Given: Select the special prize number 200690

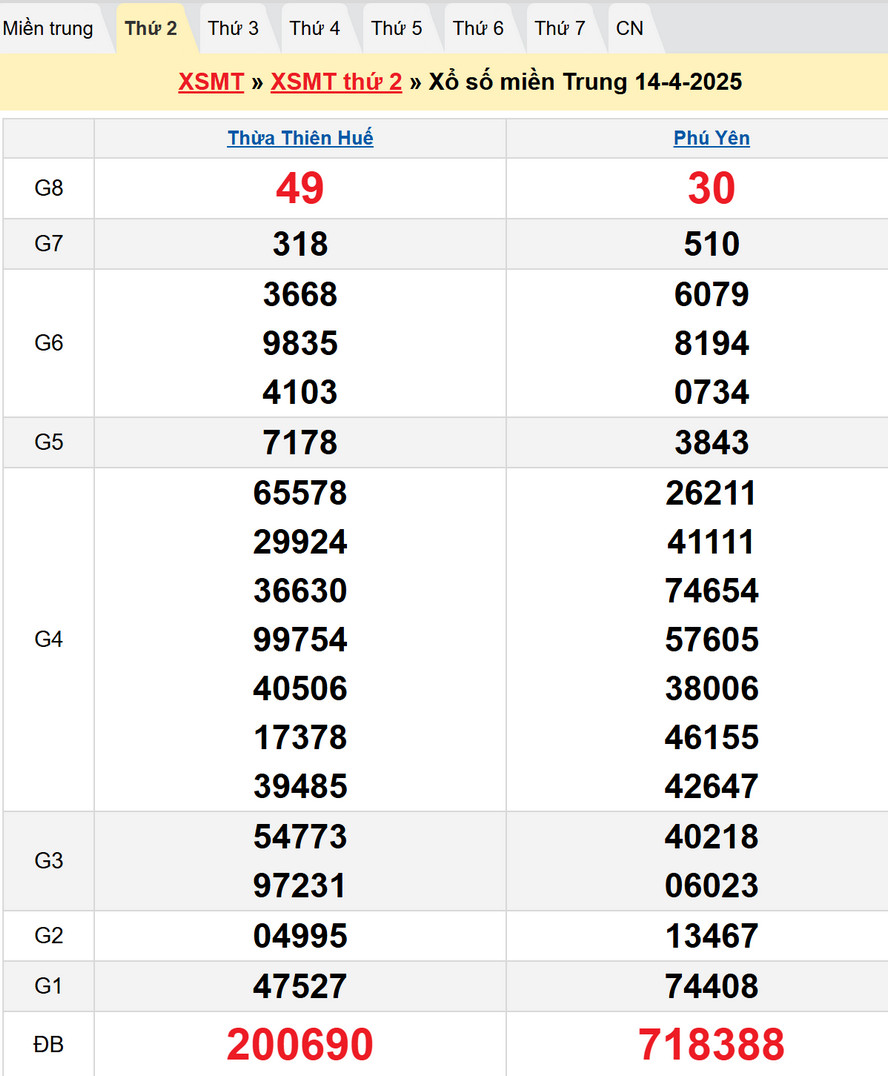Looking at the screenshot, I should [300, 1044].
